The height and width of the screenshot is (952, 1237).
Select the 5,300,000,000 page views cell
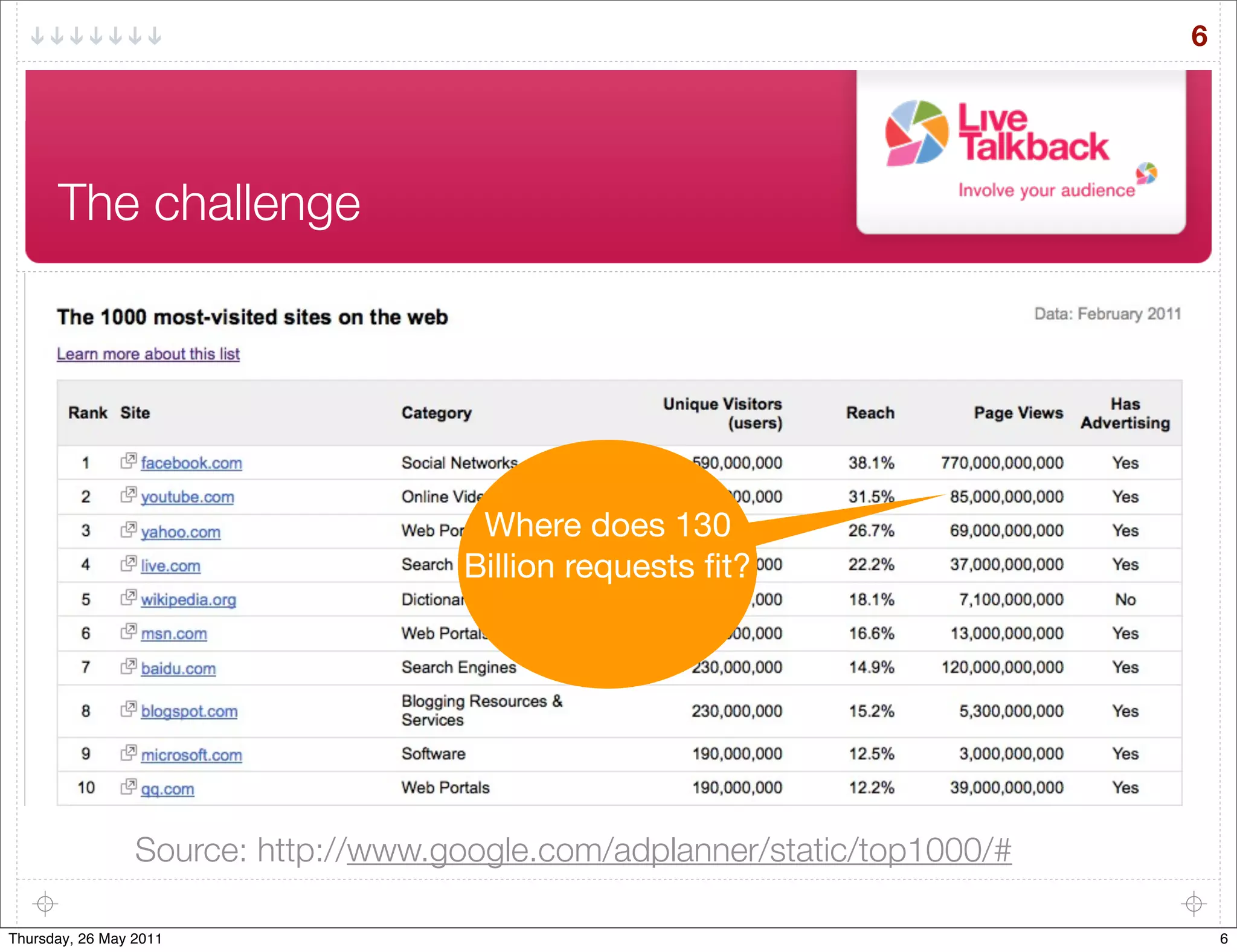pos(1011,711)
